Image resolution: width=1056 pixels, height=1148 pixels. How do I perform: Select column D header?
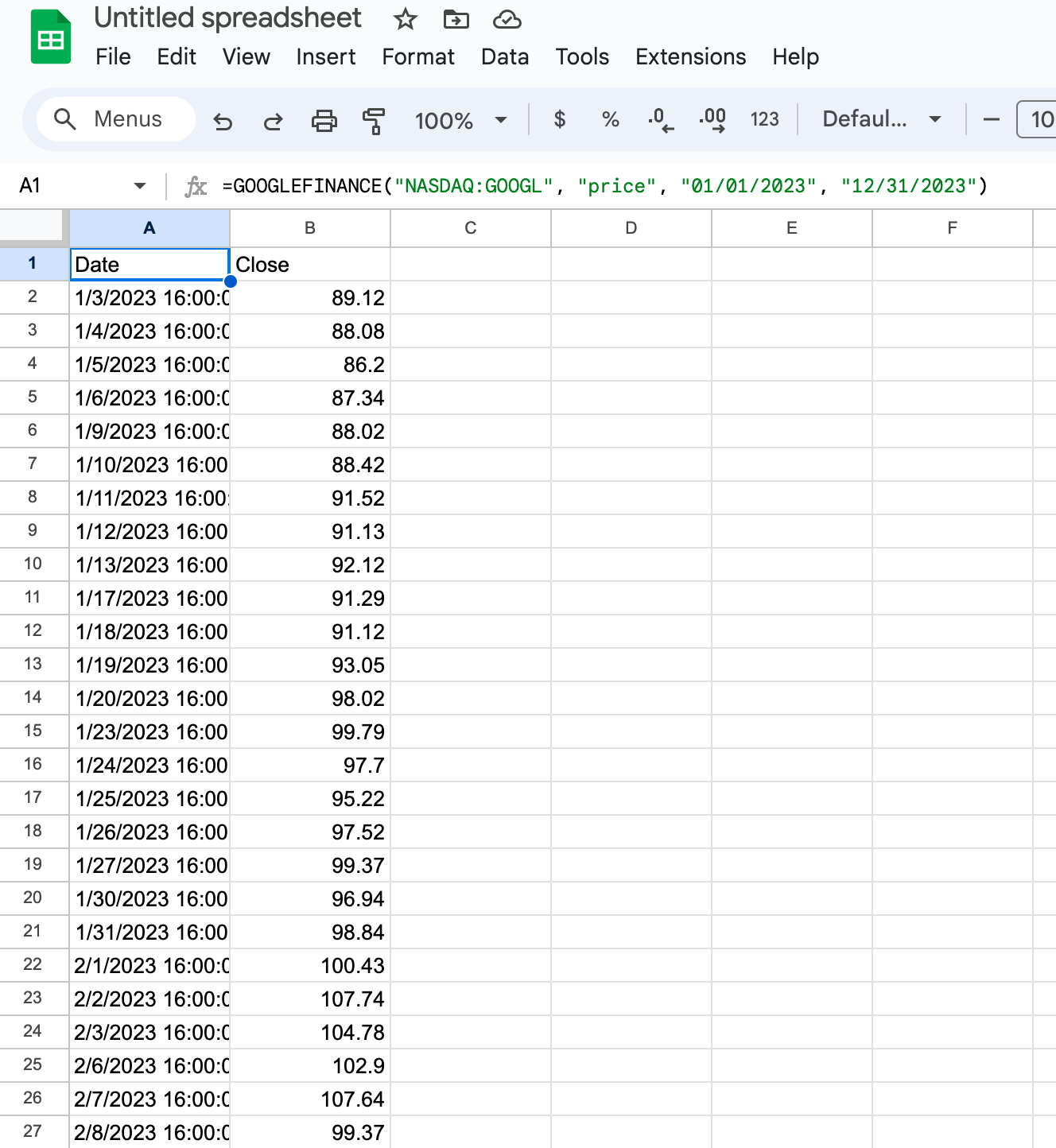tap(631, 228)
